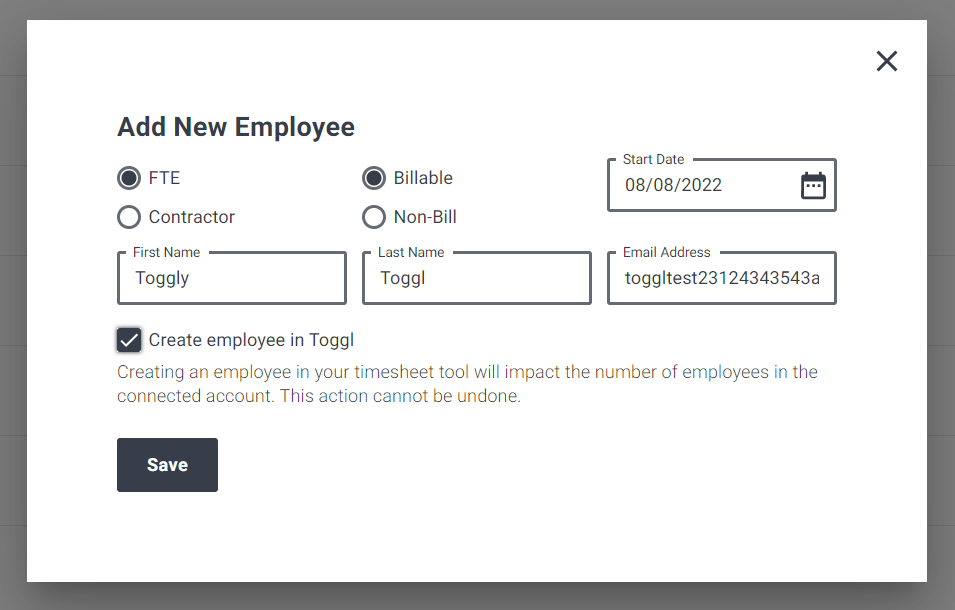Select the FTE radio button
This screenshot has width=955, height=610.
[129, 178]
